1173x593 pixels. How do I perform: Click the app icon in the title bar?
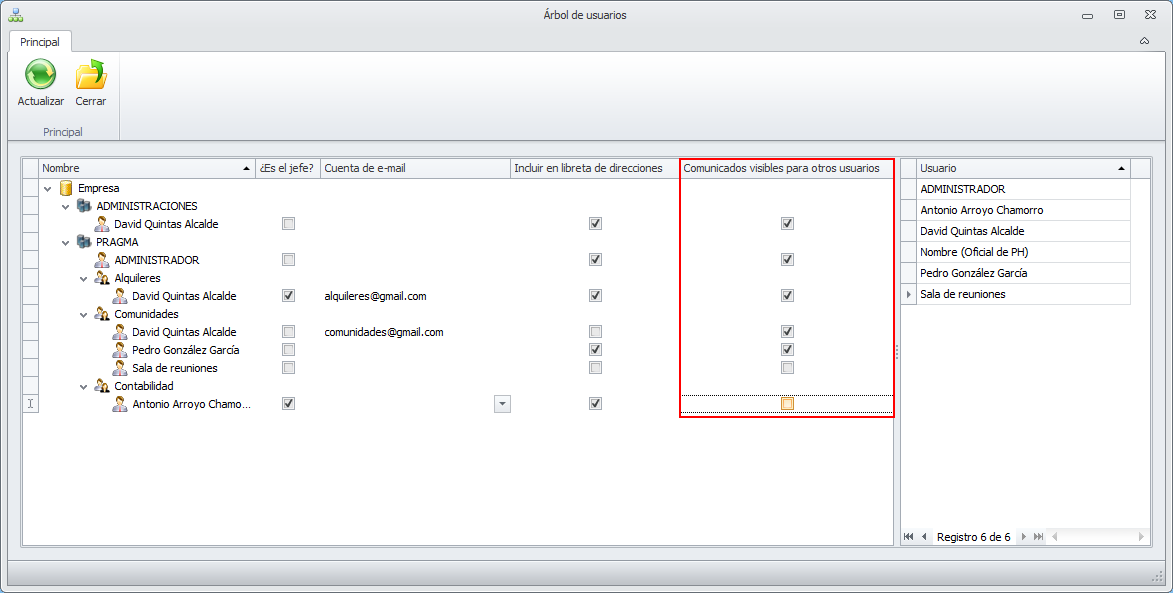click(15, 15)
